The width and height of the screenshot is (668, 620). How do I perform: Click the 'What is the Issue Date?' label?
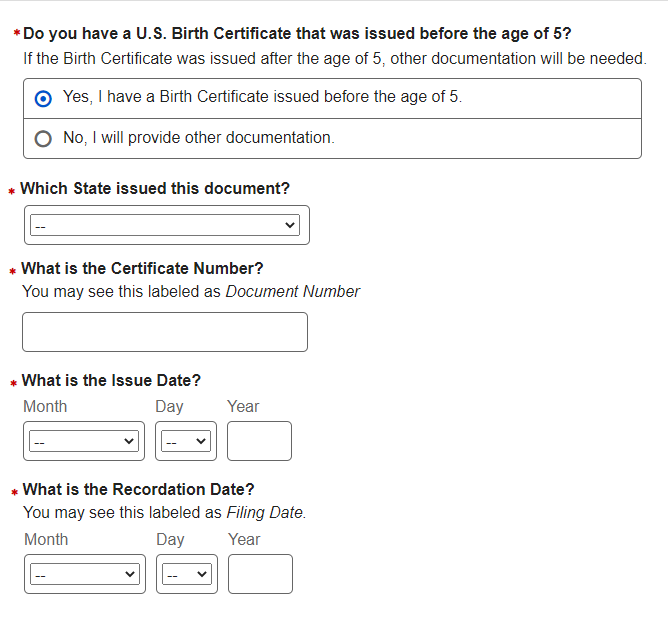111,380
